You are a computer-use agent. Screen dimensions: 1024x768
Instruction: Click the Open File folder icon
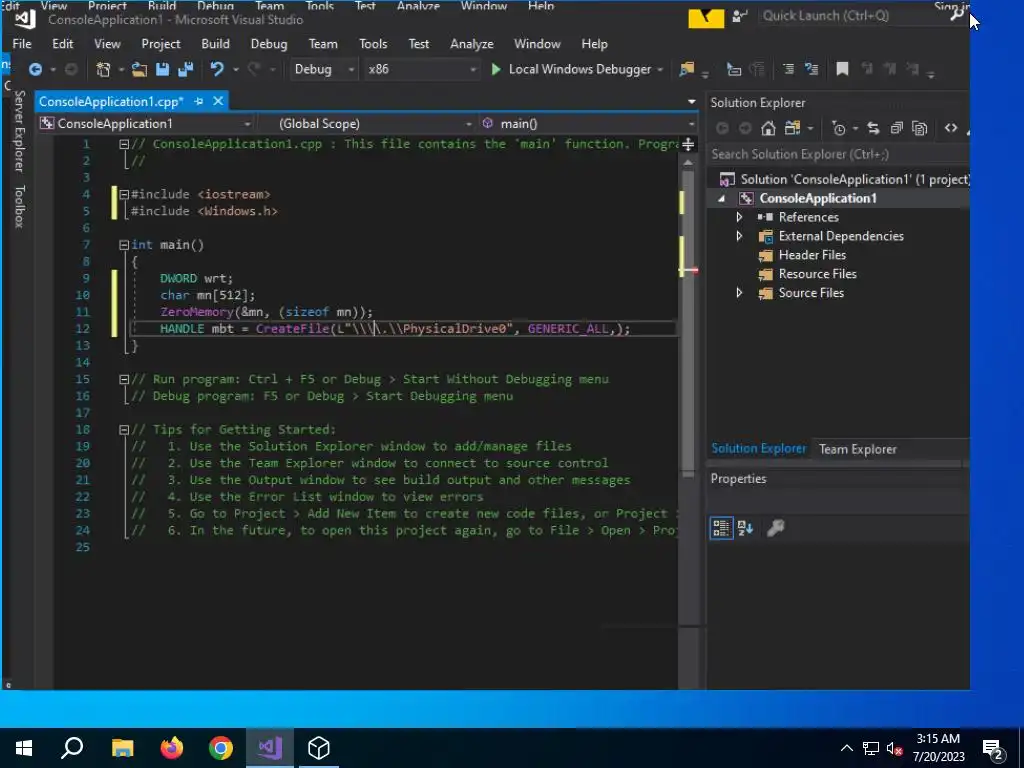coord(139,69)
